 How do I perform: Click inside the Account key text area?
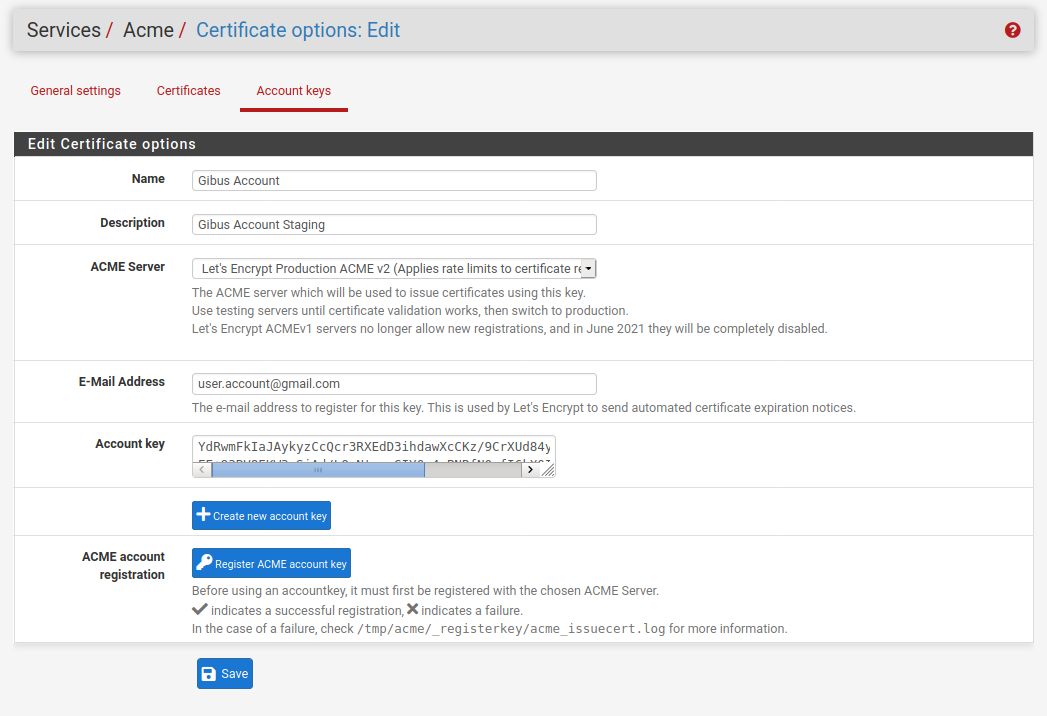click(x=373, y=448)
